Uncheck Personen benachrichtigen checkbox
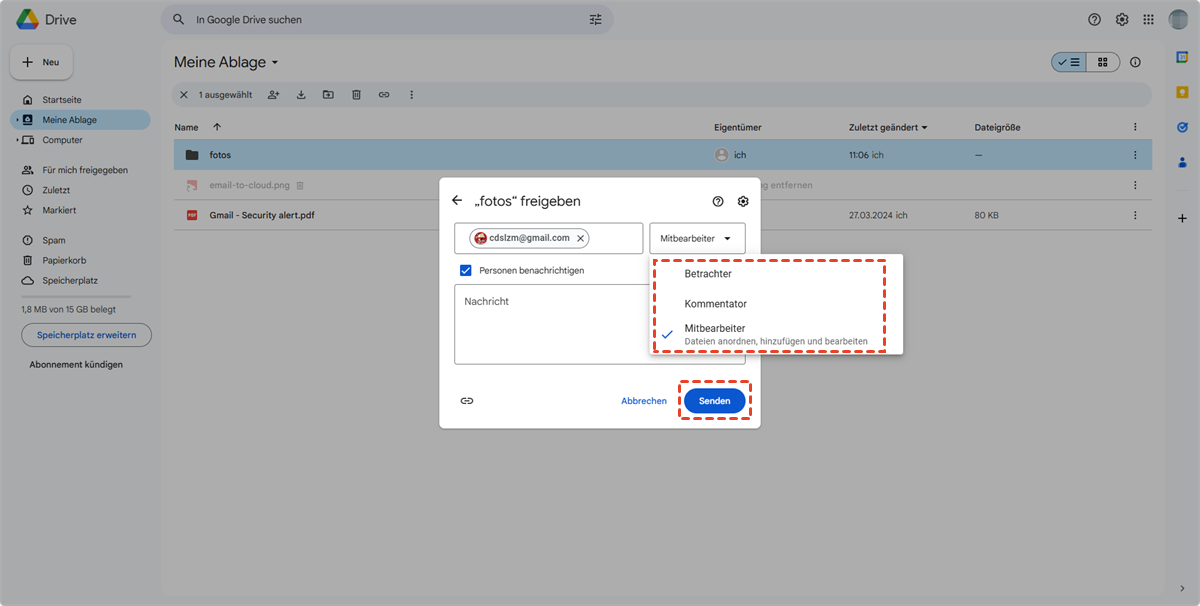1200x606 pixels. tap(466, 270)
